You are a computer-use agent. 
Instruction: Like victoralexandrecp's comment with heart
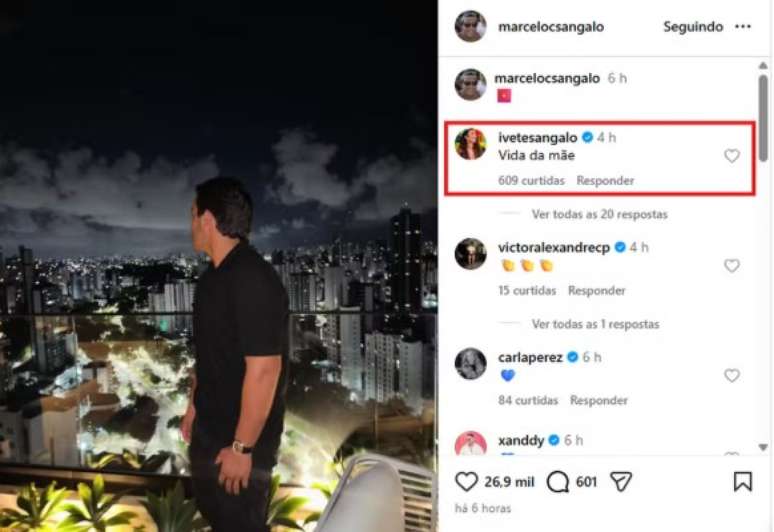[x=732, y=266]
